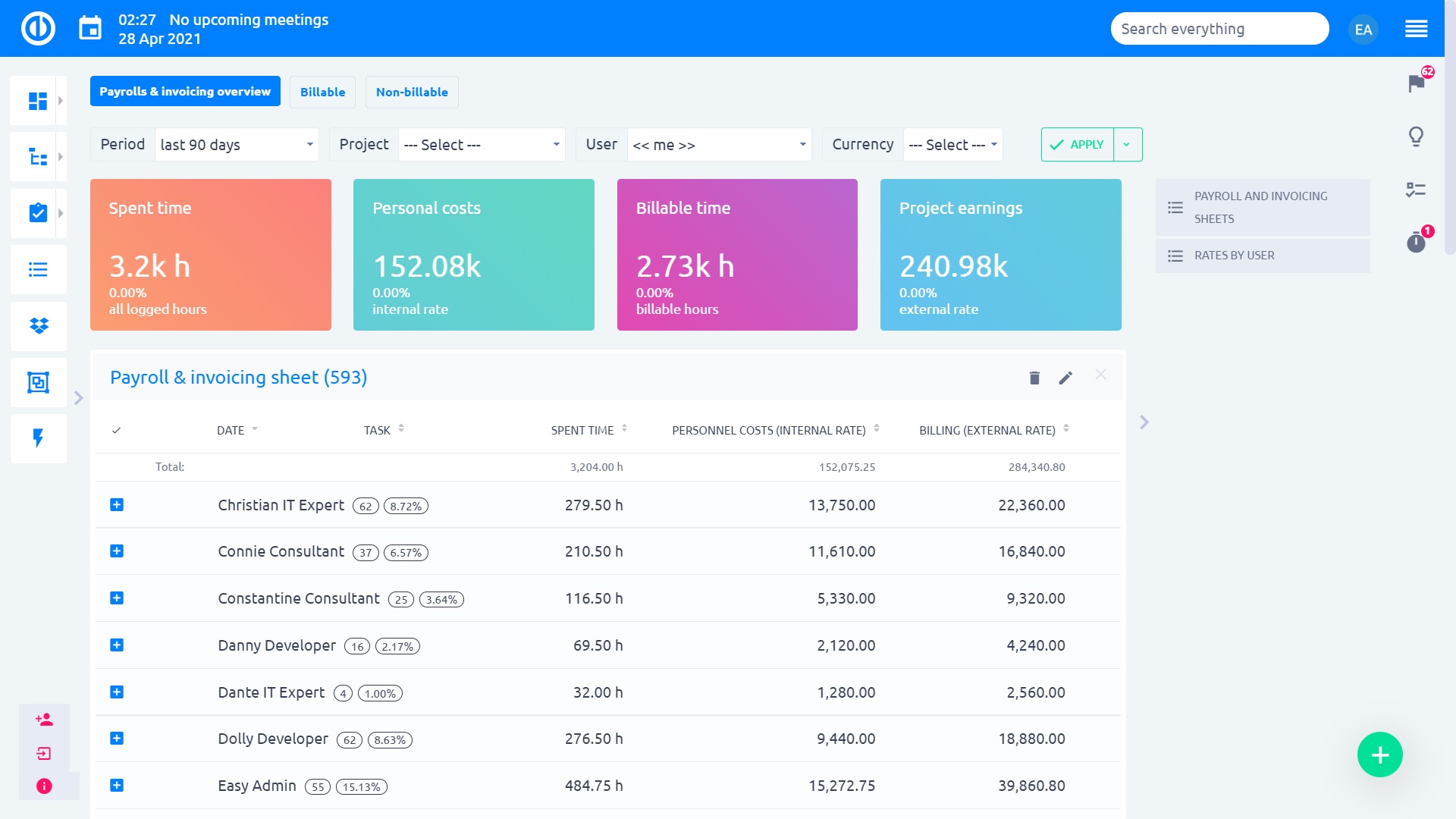Click the lightning bolt quick actions icon
1456x819 pixels.
pos(39,438)
